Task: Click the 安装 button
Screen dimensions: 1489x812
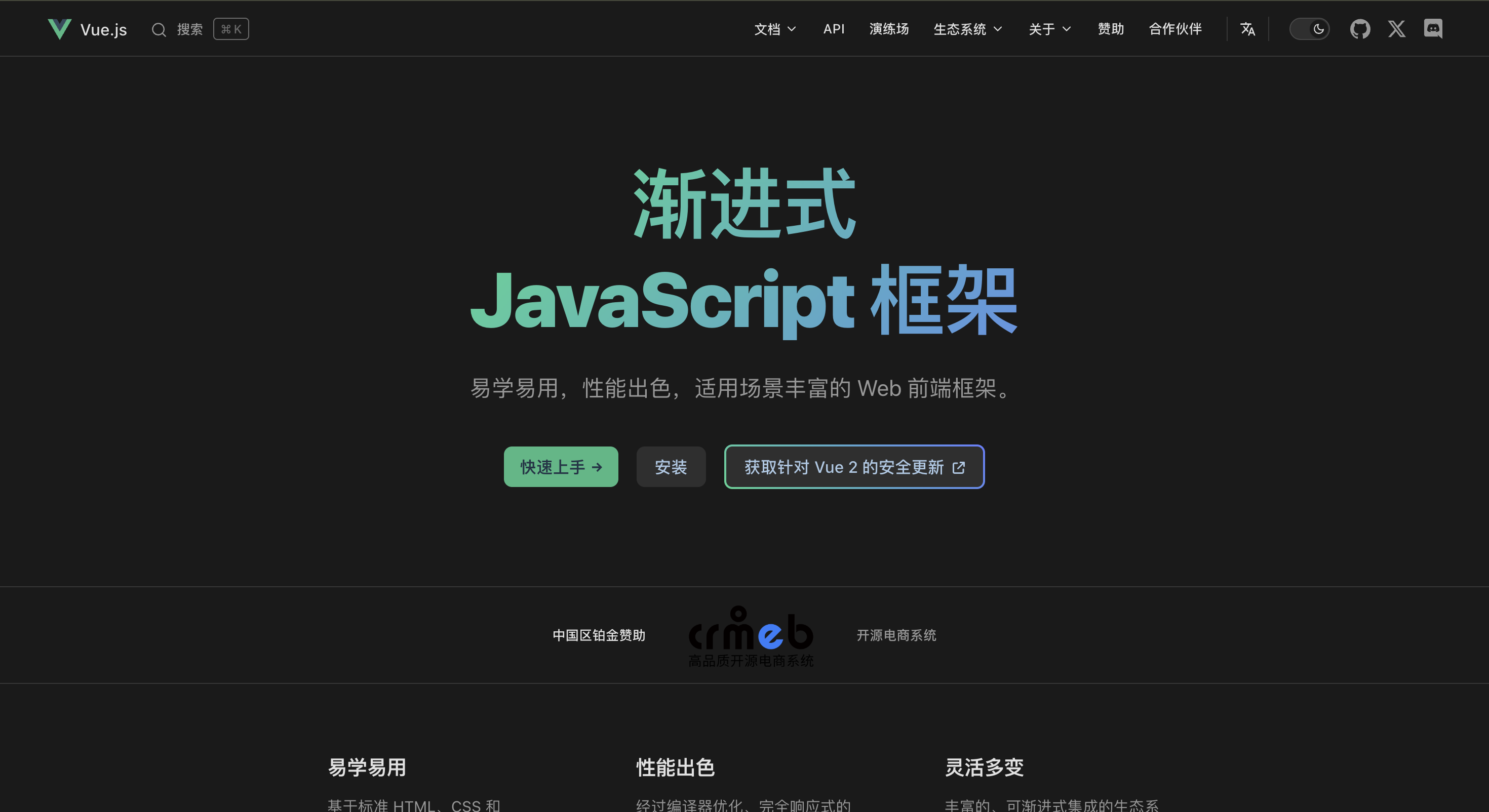Action: point(671,467)
